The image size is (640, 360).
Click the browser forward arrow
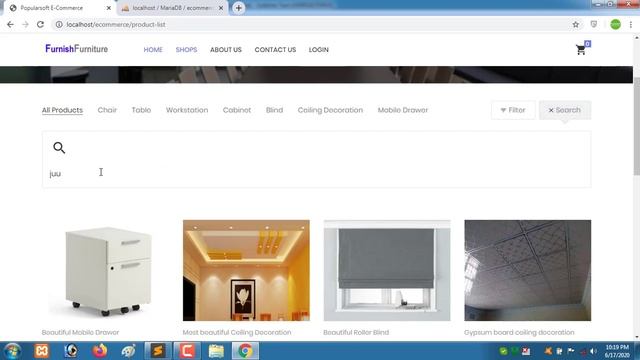(x=25, y=24)
